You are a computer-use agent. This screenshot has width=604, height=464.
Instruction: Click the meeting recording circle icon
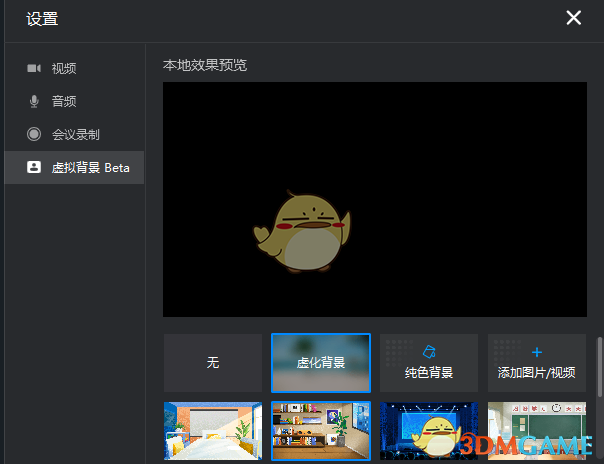point(34,134)
